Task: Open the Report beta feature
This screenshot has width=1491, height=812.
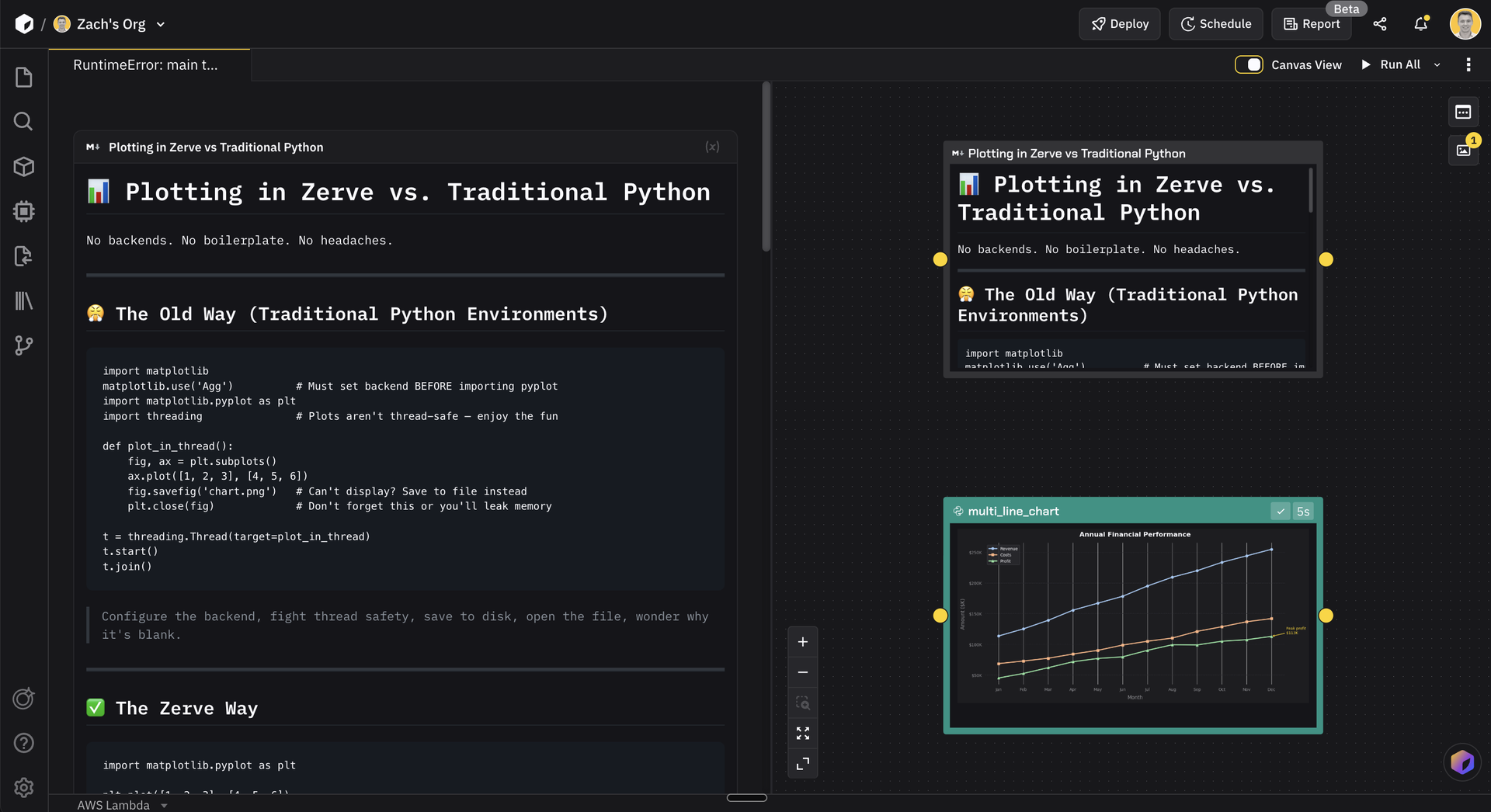Action: click(x=1311, y=24)
